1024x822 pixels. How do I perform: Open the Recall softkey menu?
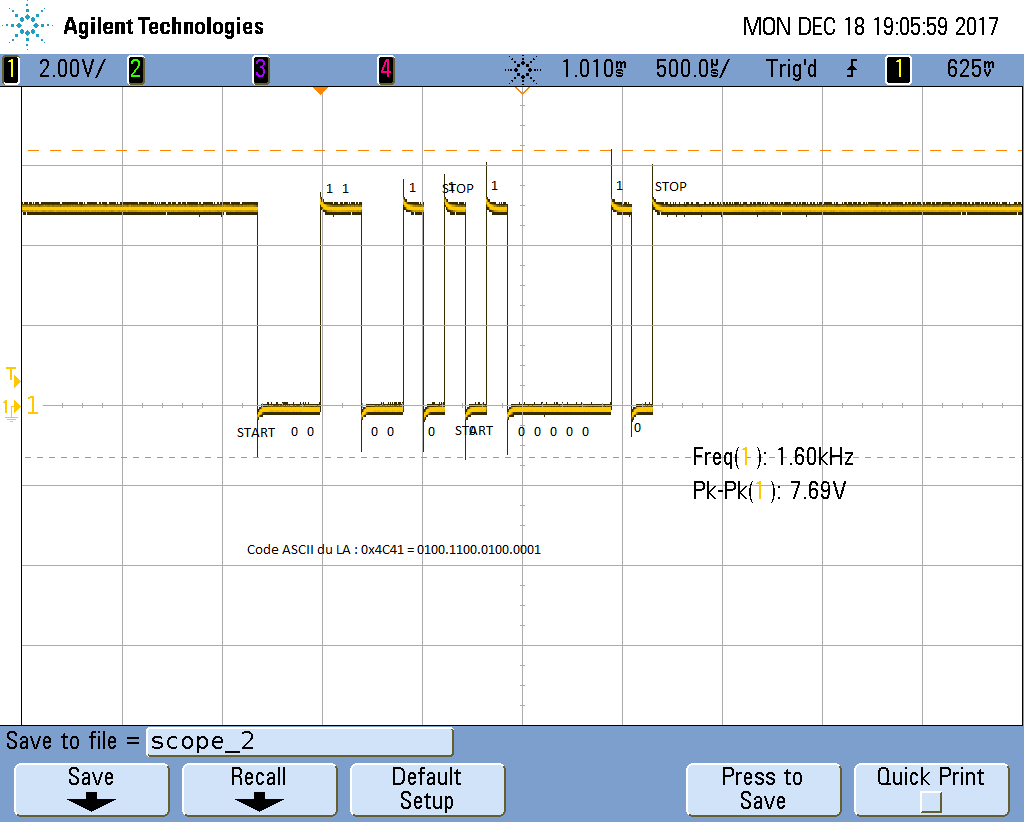(x=259, y=788)
